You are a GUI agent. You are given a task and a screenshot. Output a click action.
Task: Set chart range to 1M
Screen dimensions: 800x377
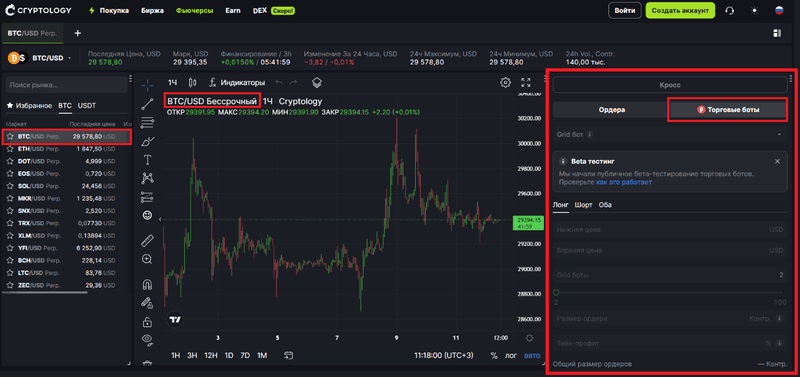click(262, 355)
